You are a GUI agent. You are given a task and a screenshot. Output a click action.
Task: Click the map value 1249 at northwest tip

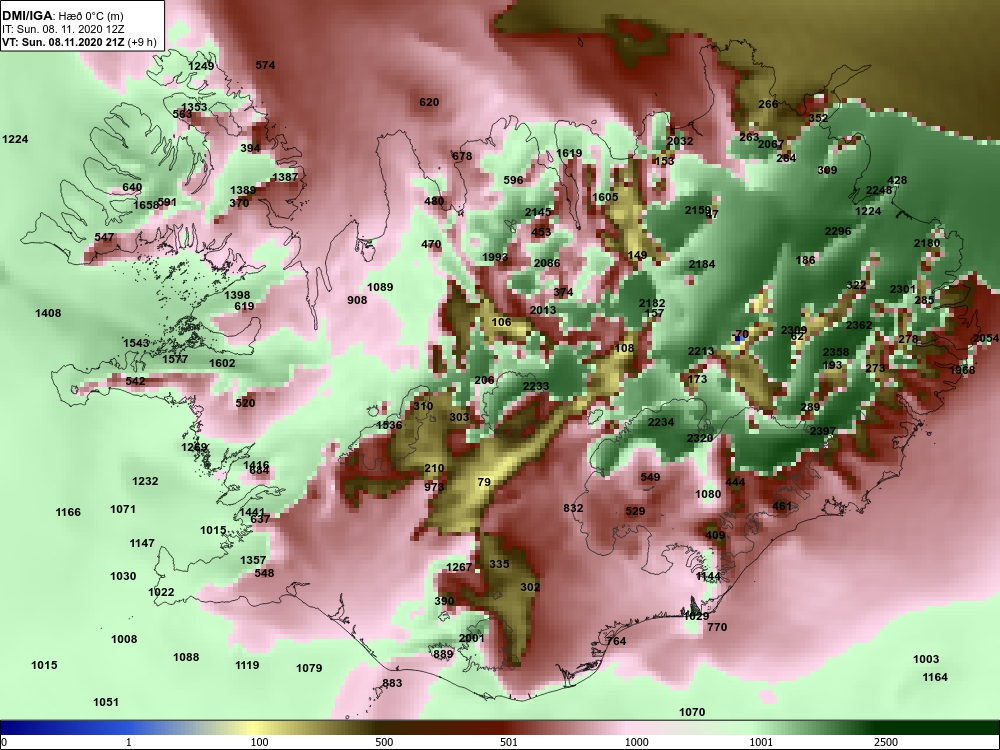pyautogui.click(x=202, y=66)
